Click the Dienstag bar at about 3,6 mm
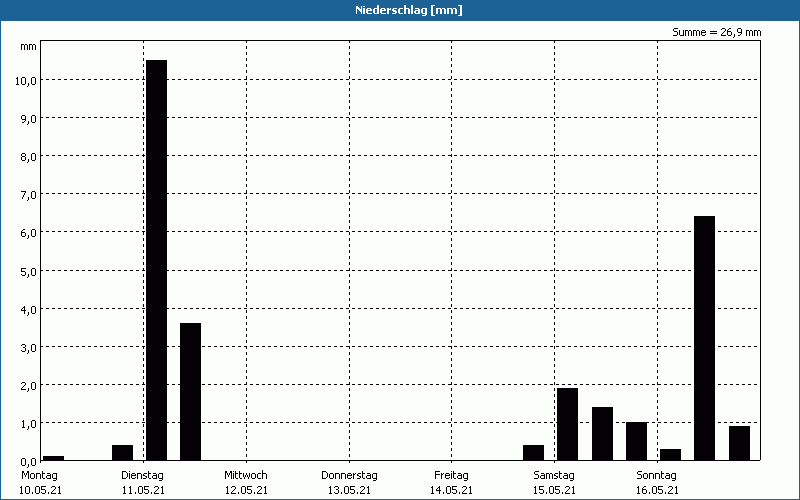This screenshot has width=800, height=500. pos(190,392)
